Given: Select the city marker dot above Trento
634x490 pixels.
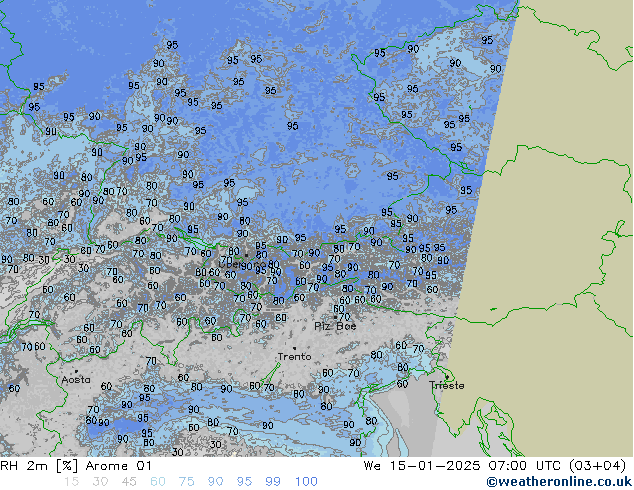Looking at the screenshot, I should tap(294, 348).
